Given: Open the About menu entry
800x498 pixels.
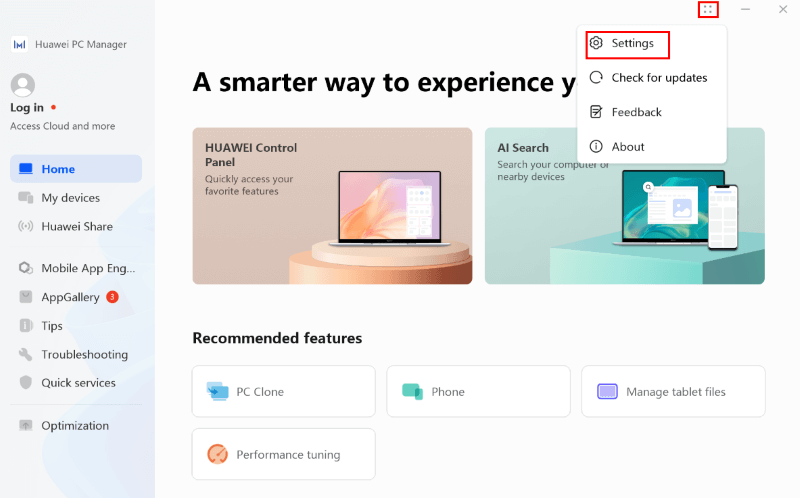Looking at the screenshot, I should [652, 147].
